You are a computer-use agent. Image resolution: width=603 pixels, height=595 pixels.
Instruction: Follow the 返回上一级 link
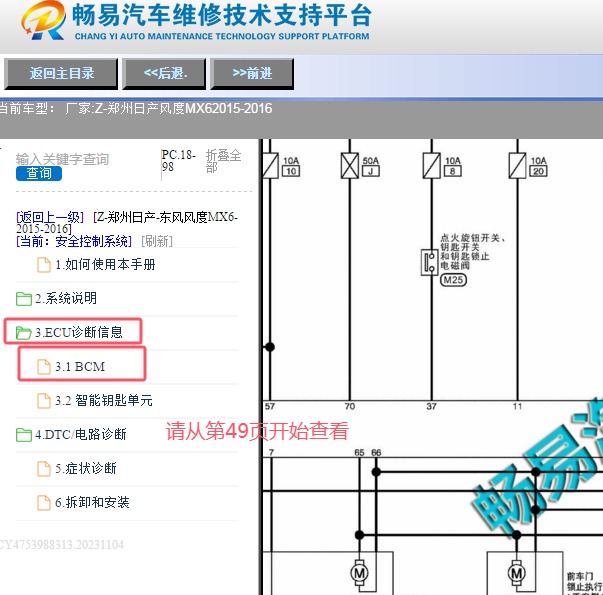(50, 217)
